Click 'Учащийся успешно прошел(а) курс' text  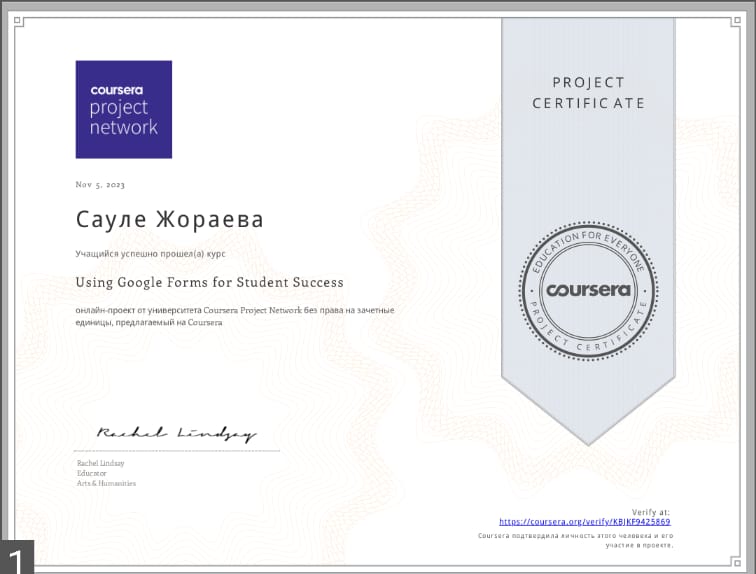150,254
